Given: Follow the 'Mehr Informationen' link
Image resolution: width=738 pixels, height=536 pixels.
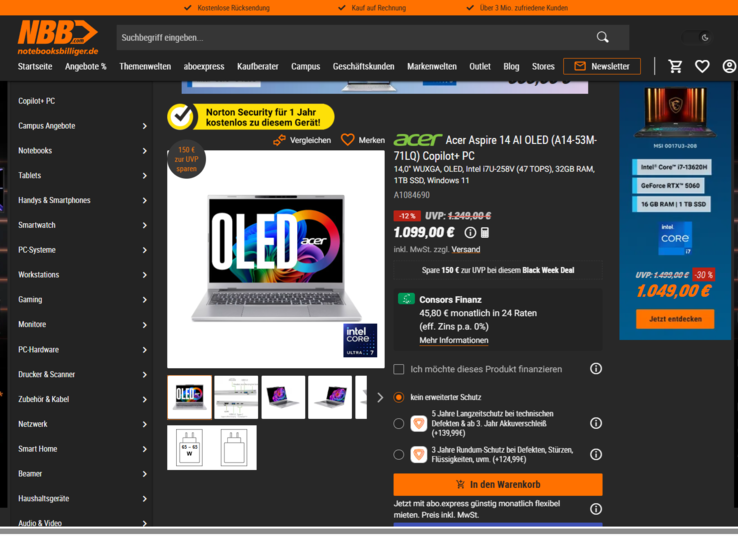Looking at the screenshot, I should point(454,340).
